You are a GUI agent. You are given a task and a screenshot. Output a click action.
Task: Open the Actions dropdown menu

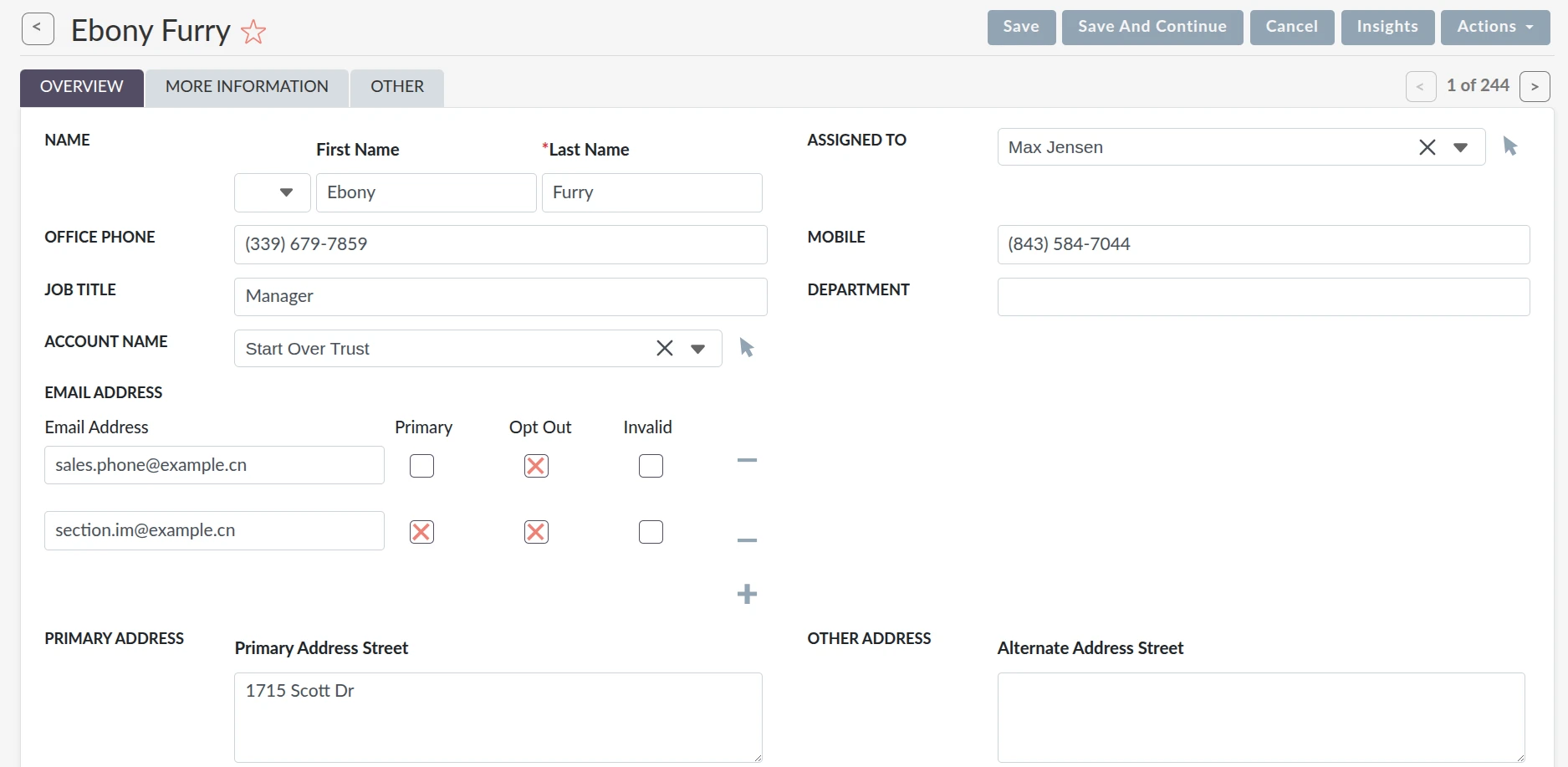[x=1495, y=27]
